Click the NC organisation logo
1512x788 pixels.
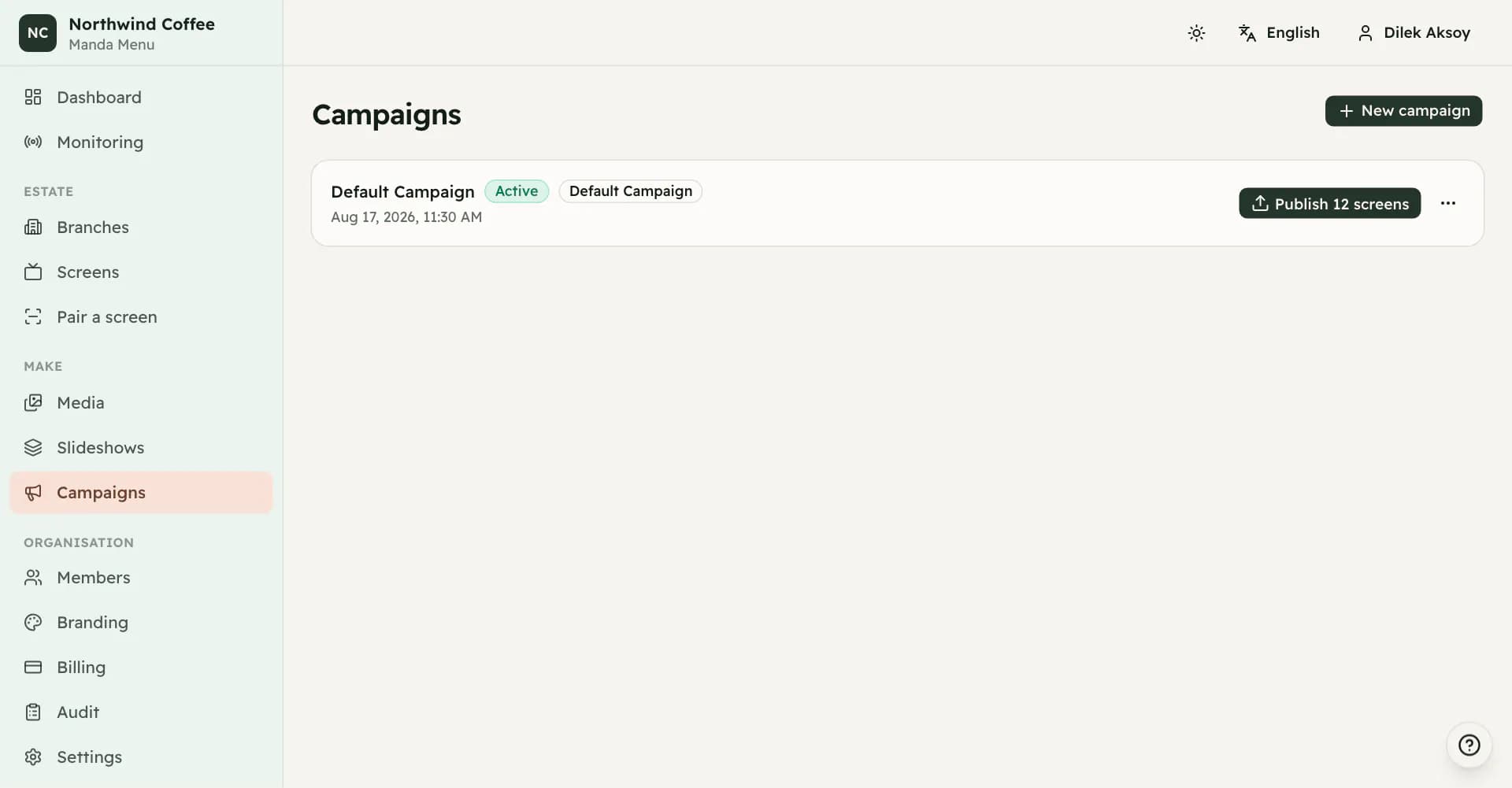click(38, 33)
